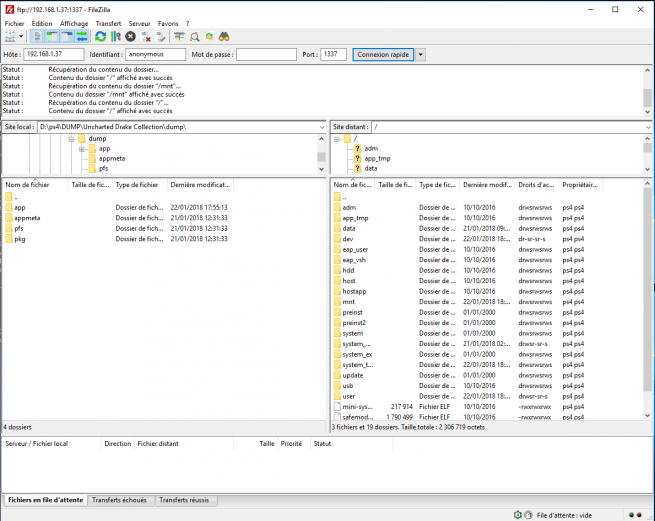Switch to Transferts réussis tab
655x521 pixels.
pos(184,500)
